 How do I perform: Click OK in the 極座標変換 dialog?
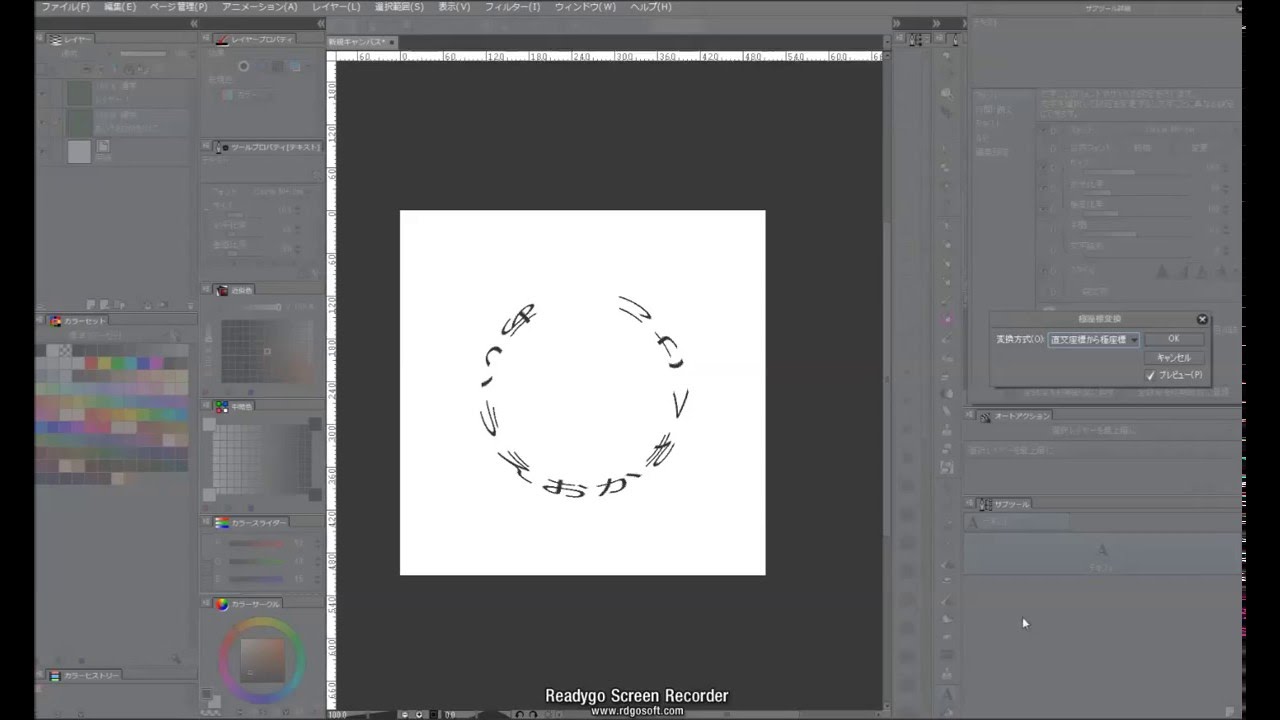[x=1173, y=339]
